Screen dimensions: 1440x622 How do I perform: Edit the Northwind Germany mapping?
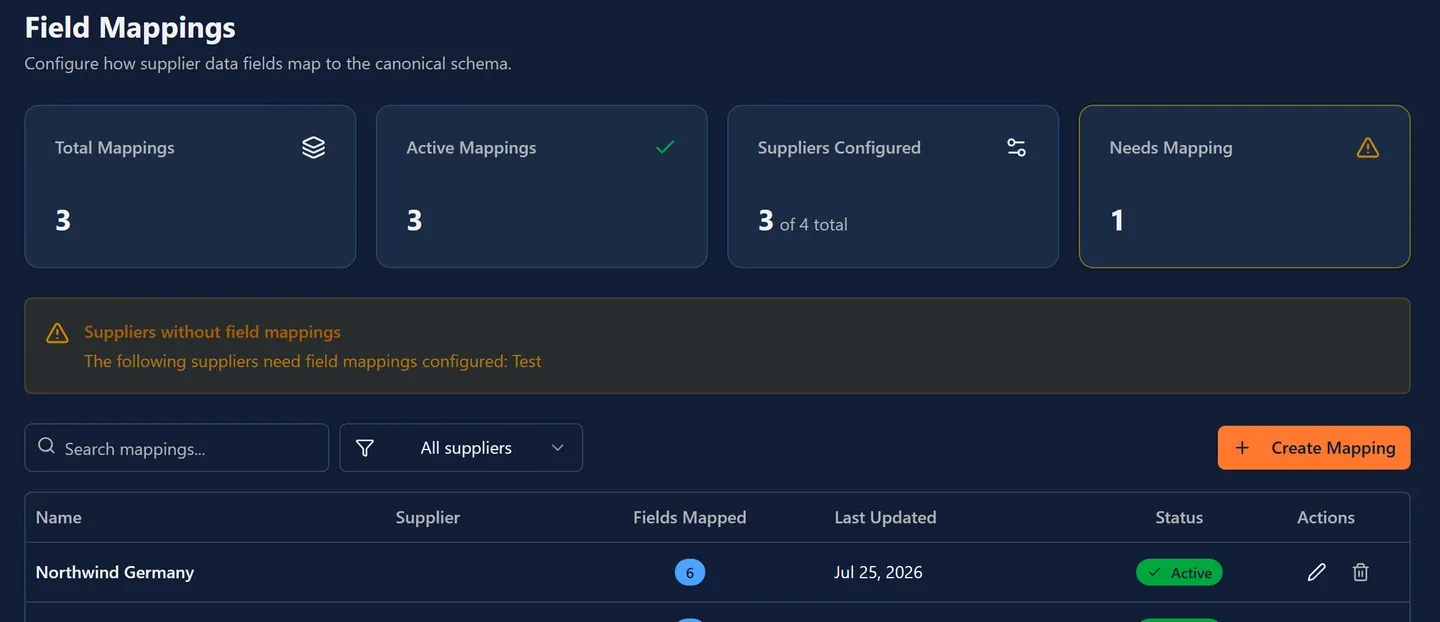click(x=1317, y=572)
